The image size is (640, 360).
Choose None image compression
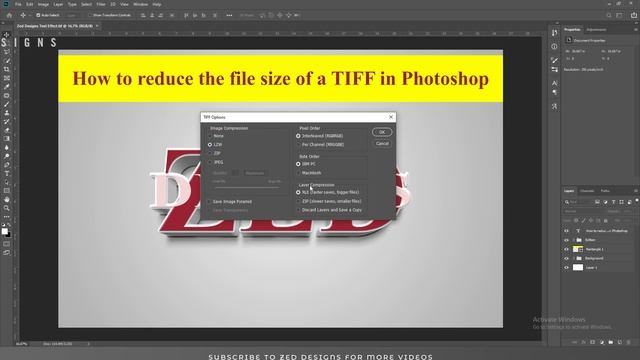[216, 136]
